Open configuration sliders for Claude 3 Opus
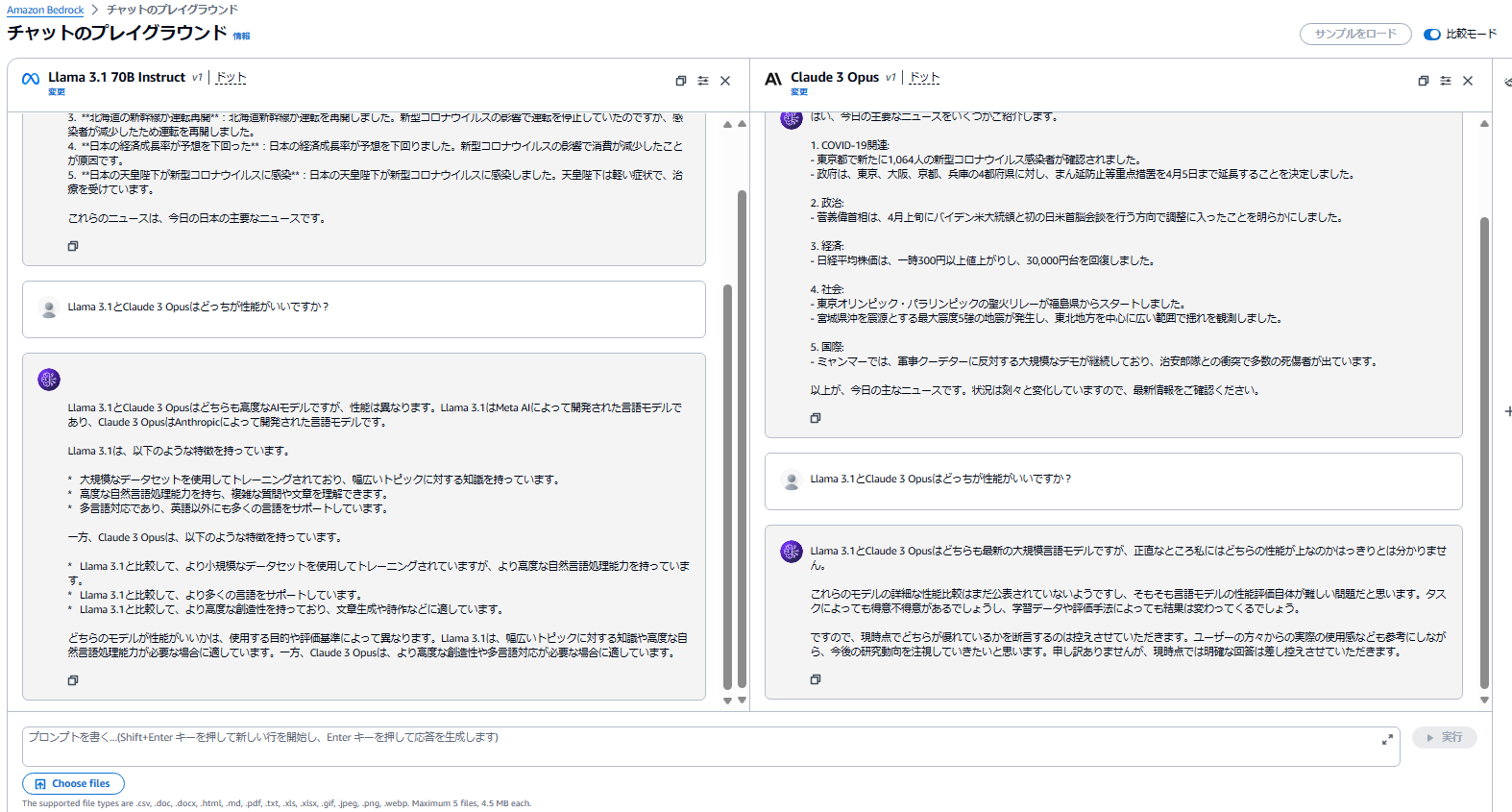 click(x=1446, y=81)
